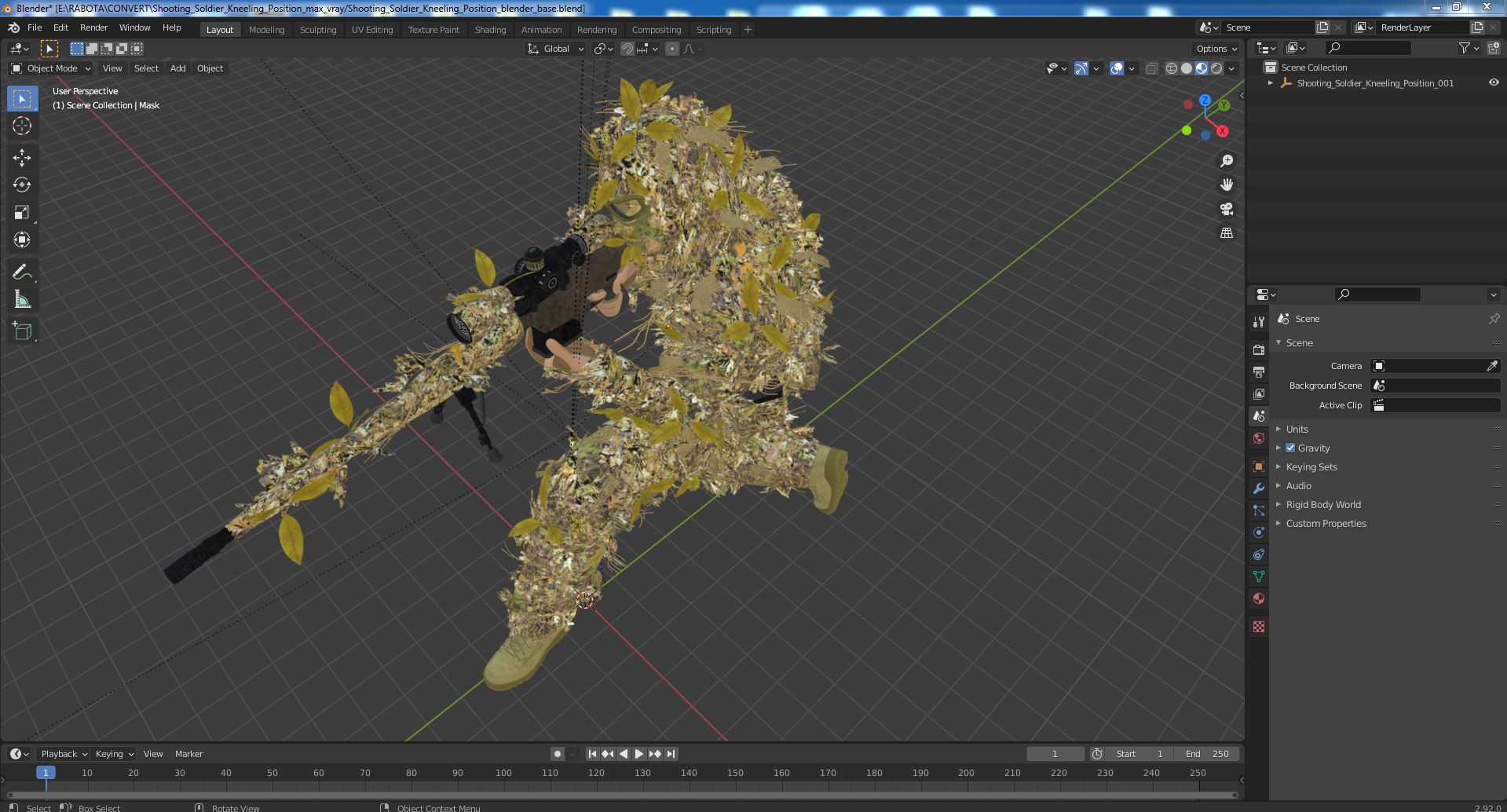
Task: Click the Camera object field
Action: (1435, 366)
